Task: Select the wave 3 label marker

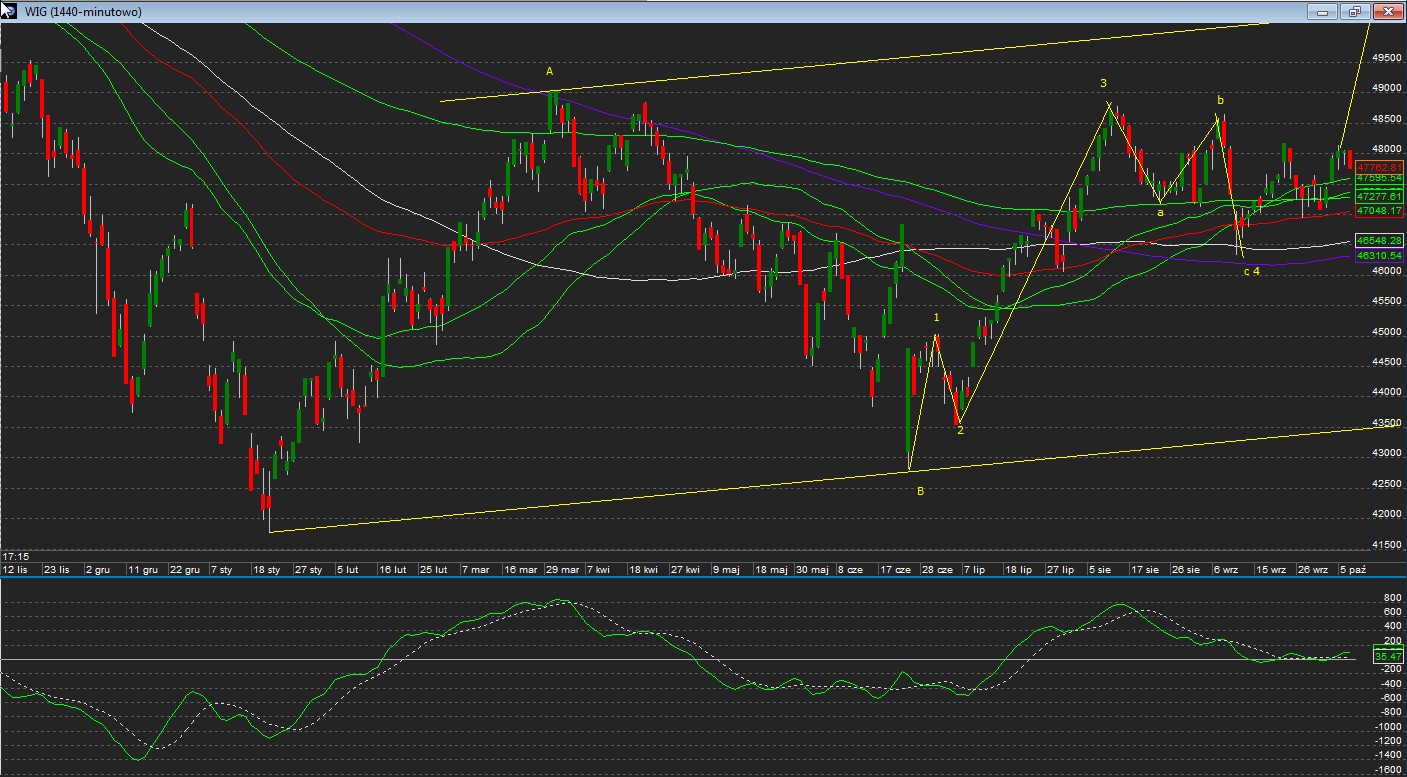Action: [1103, 83]
